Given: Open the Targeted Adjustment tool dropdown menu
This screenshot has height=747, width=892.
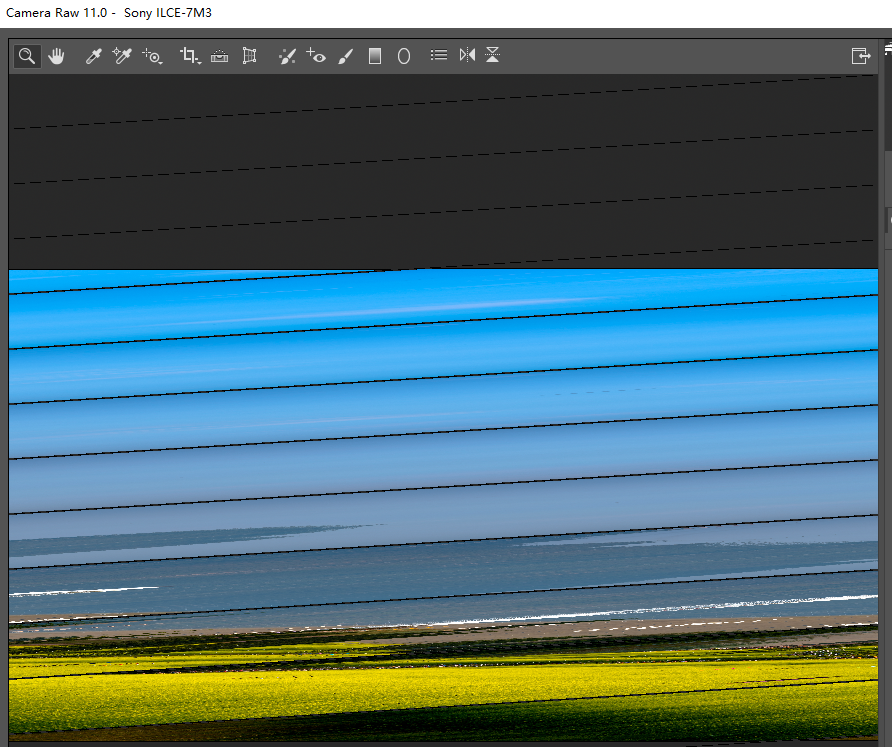Looking at the screenshot, I should click(x=160, y=62).
